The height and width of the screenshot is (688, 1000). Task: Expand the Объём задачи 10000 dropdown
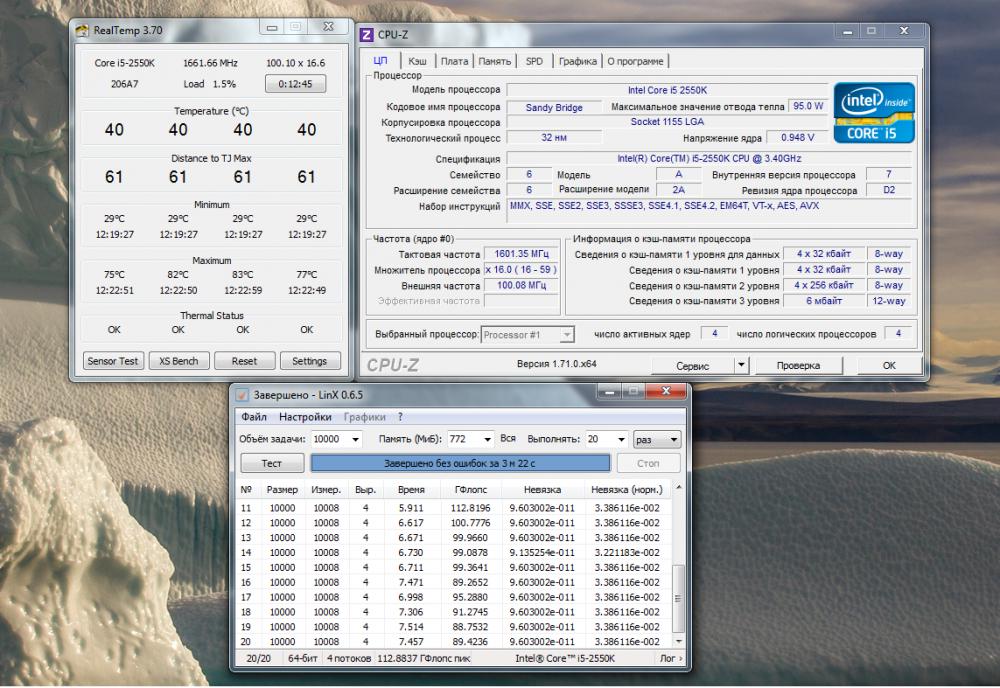(355, 439)
